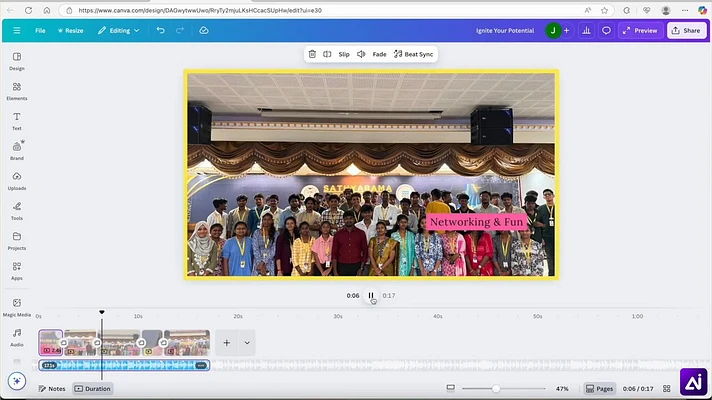Viewport: 712px width, 400px height.
Task: Select the second timeline page thumbnail
Action: point(80,342)
